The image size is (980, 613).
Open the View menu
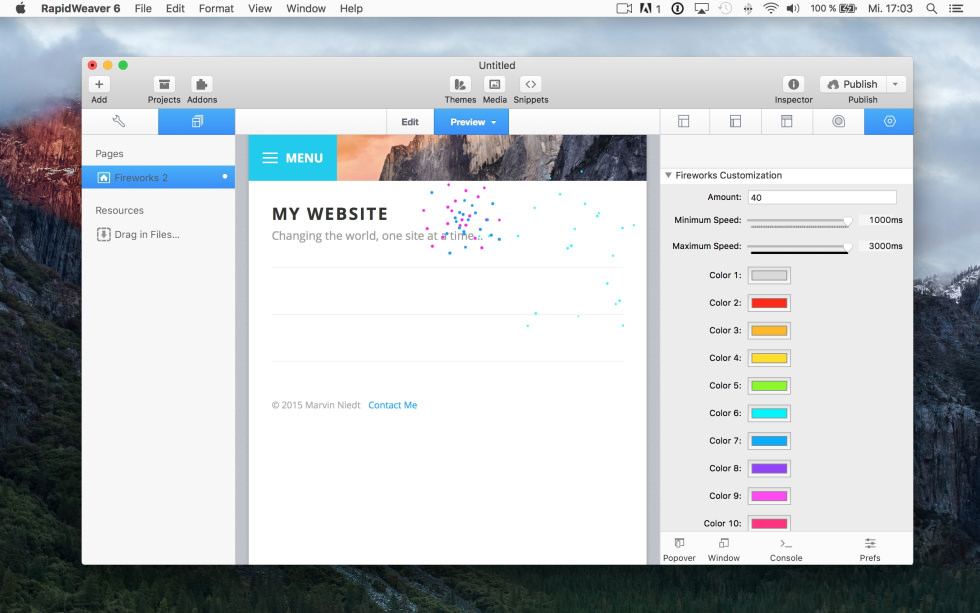(259, 9)
